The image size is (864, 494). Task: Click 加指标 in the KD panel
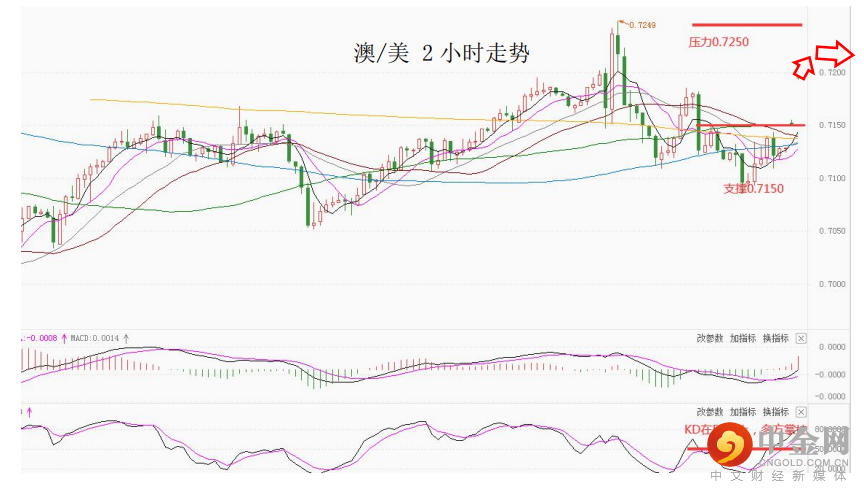(x=743, y=412)
